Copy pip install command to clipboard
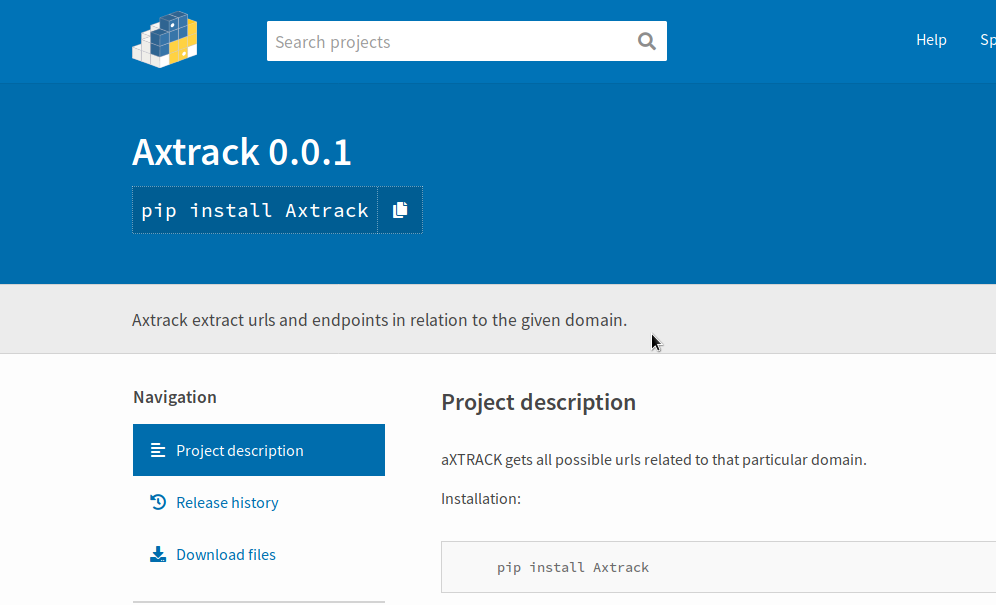996x605 pixels. pyautogui.click(x=400, y=210)
